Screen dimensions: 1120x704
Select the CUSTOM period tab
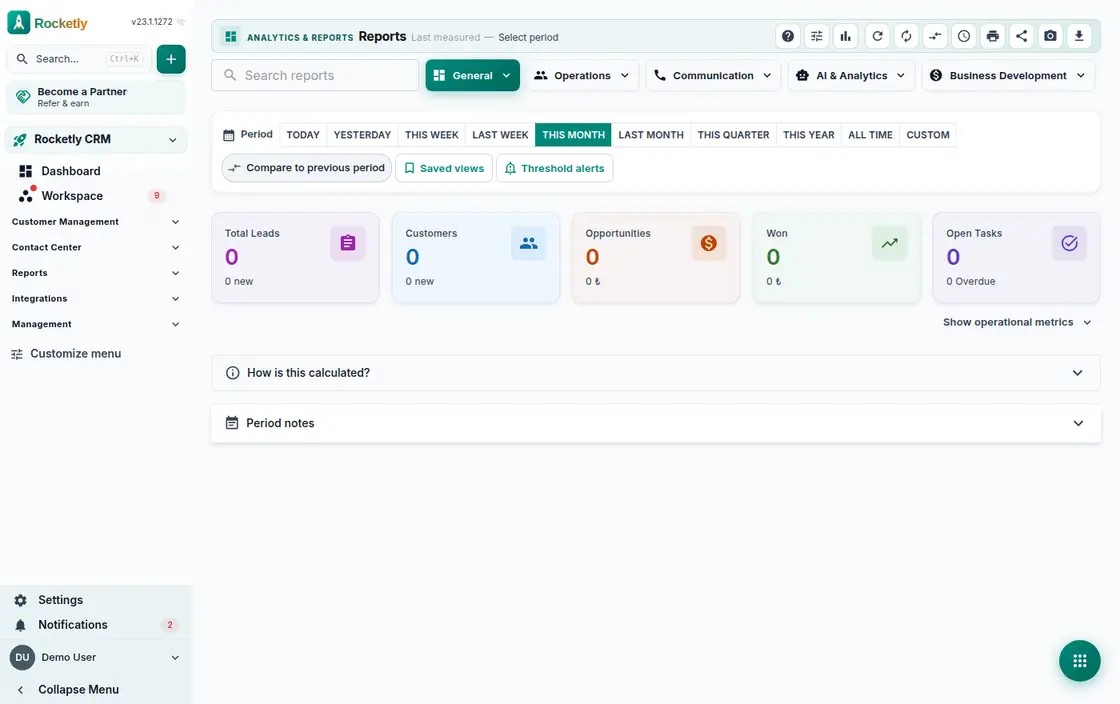tap(928, 135)
